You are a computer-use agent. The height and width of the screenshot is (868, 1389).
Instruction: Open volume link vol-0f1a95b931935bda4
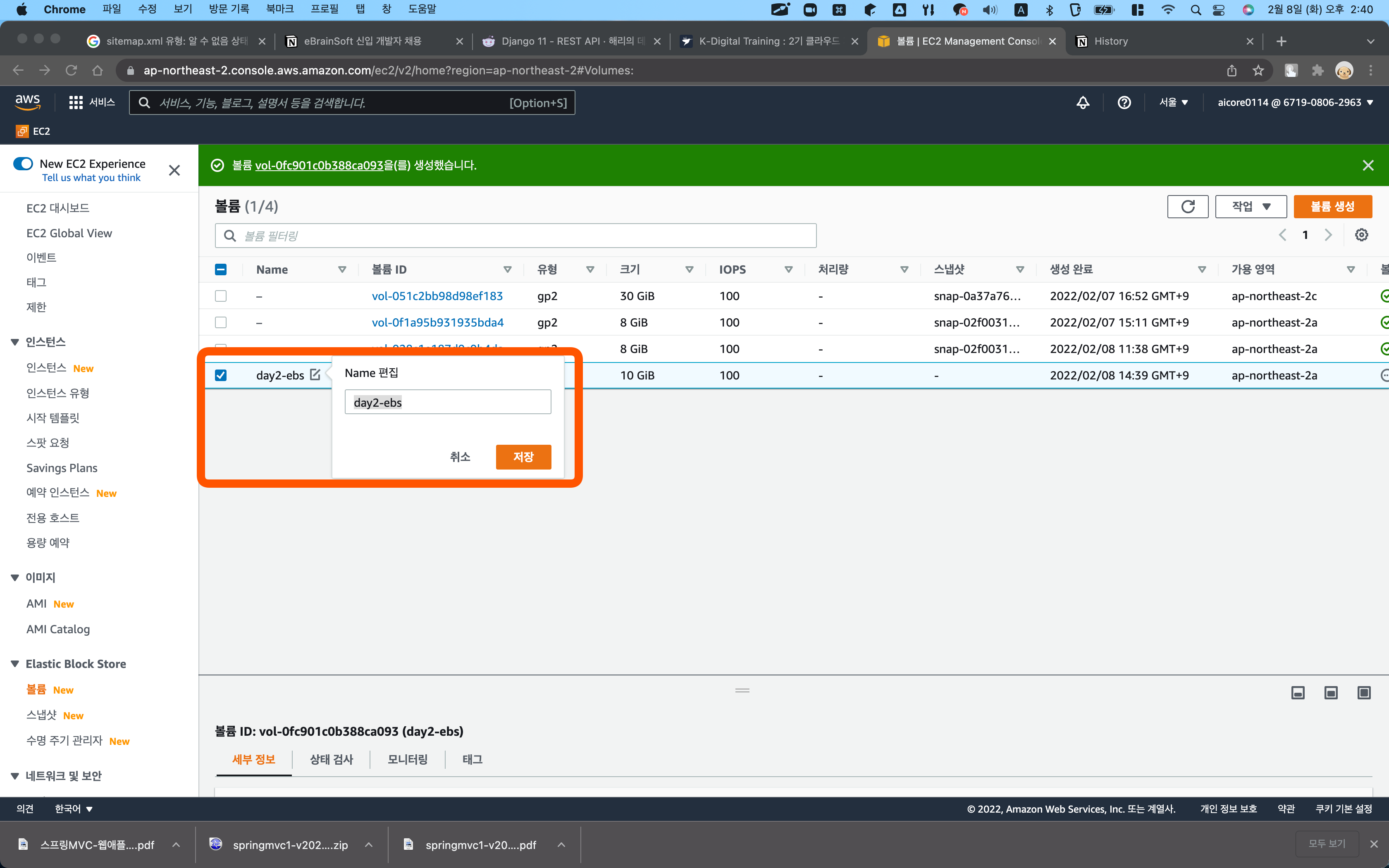437,322
